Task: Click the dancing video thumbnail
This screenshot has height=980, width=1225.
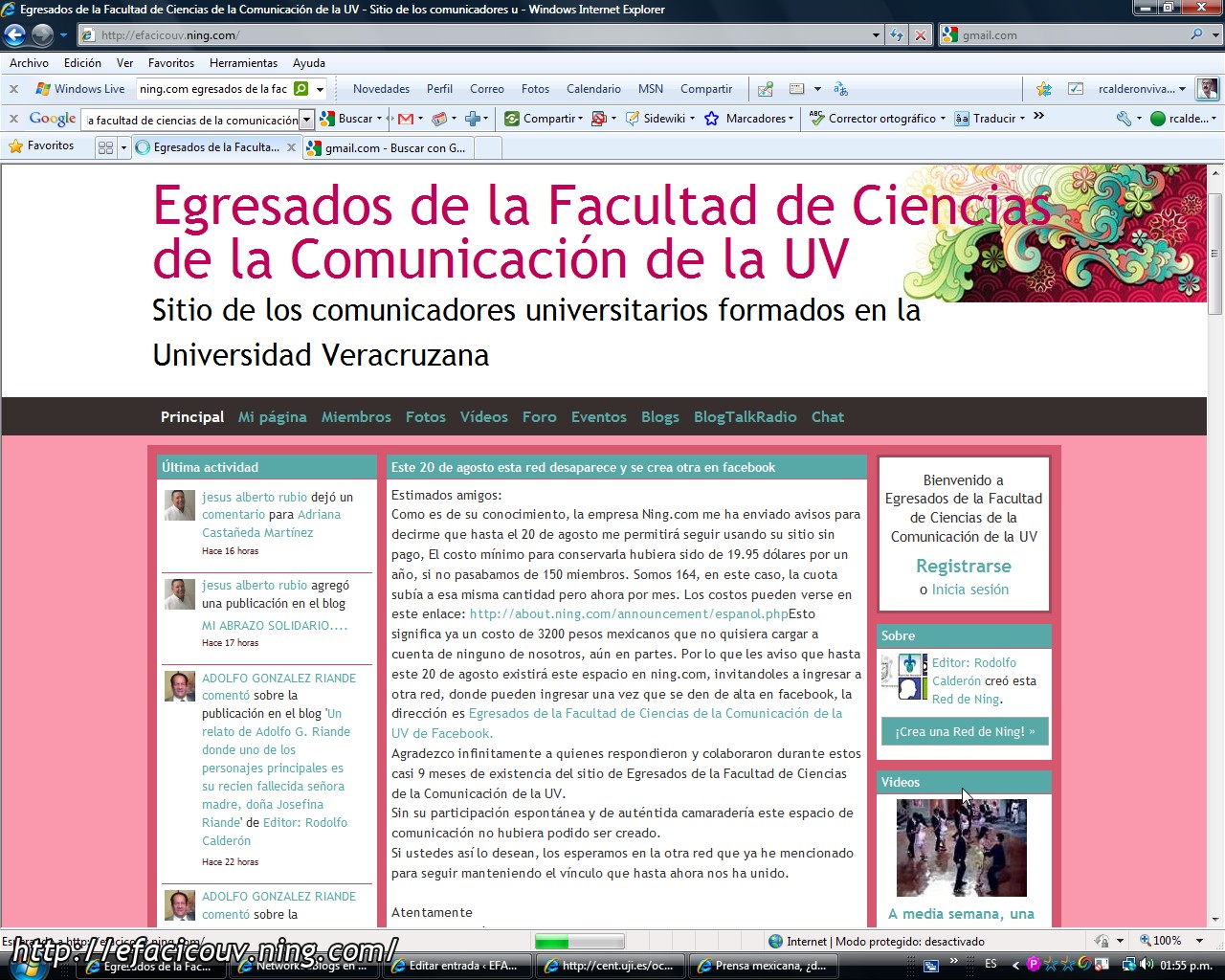Action: click(961, 848)
